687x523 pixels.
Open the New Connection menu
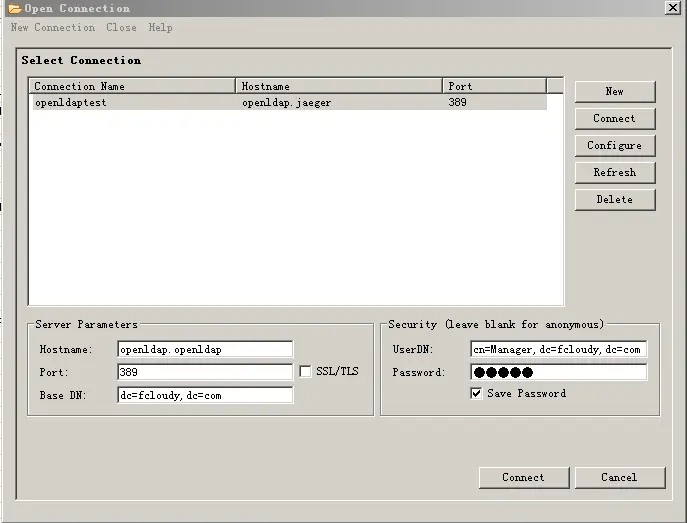[53, 28]
